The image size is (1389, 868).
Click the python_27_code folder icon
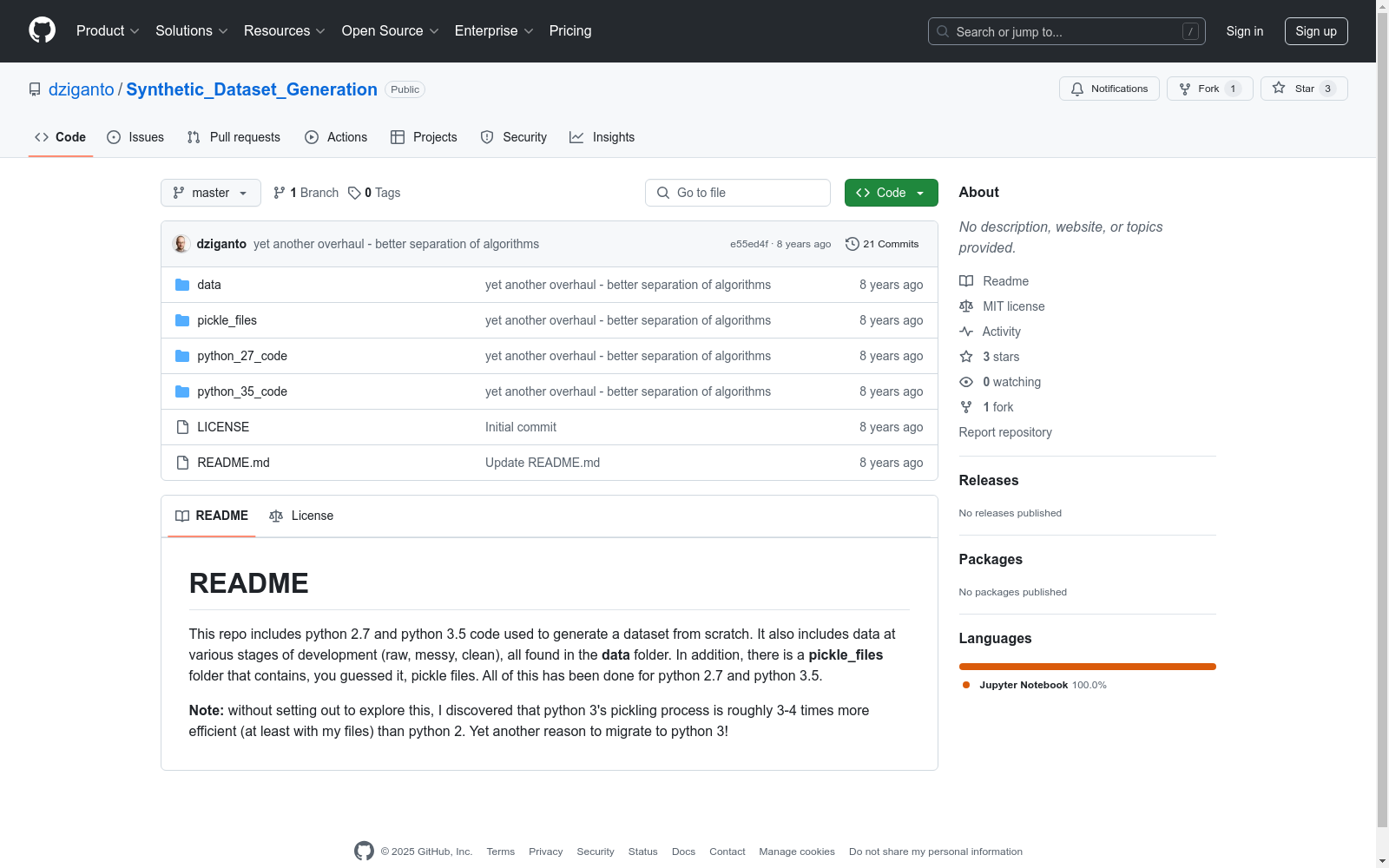(x=182, y=356)
